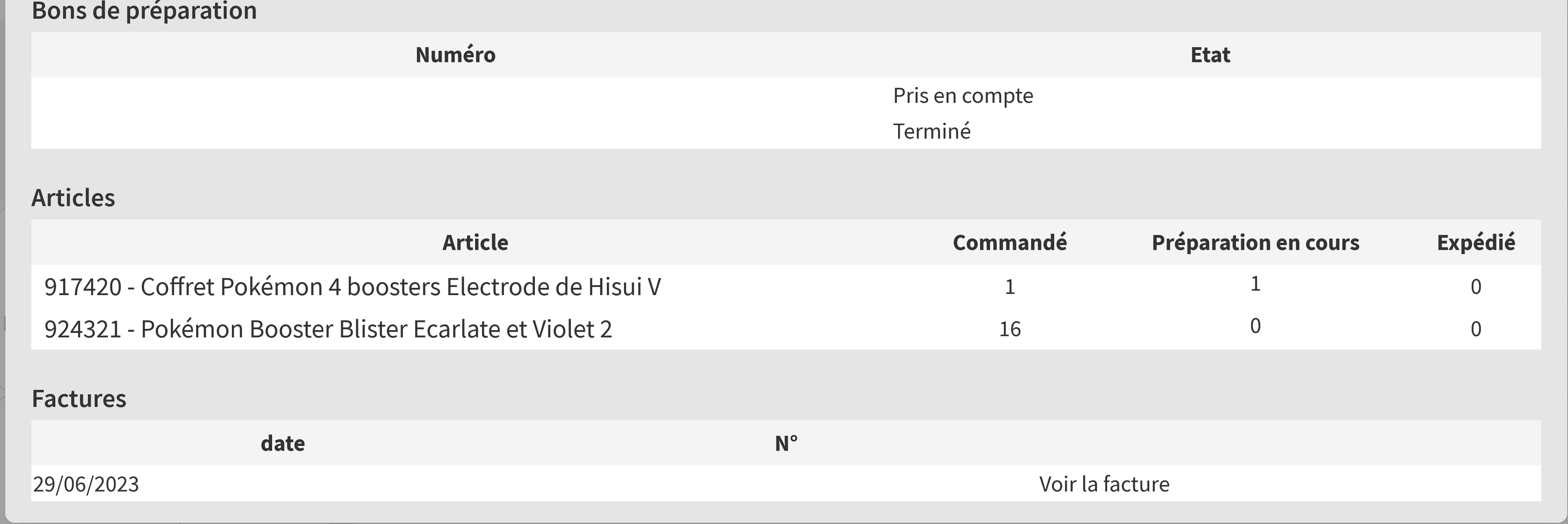Select the Coffret Pokémon Electrode de Hisui article
1568x524 pixels.
pyautogui.click(x=352, y=287)
